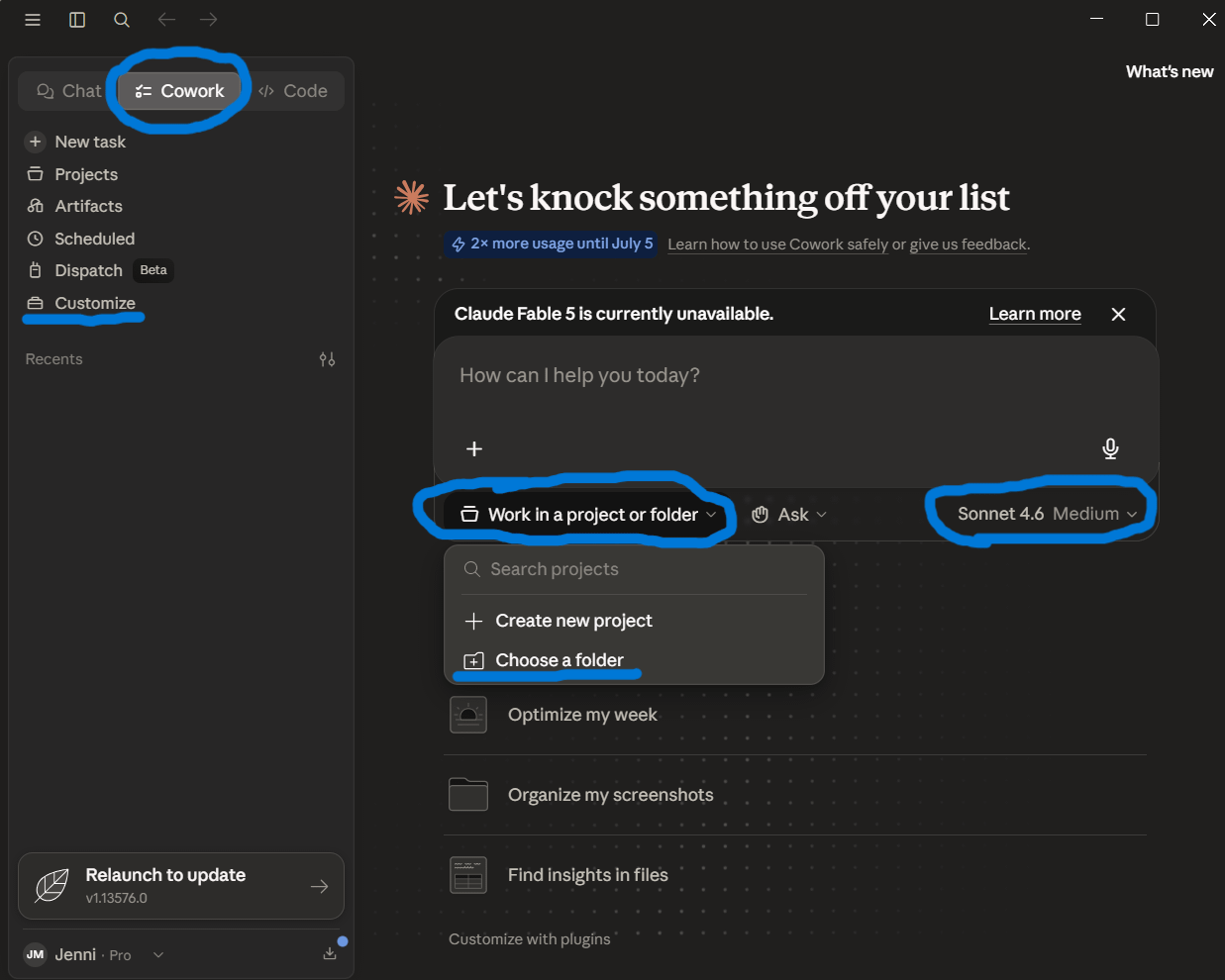Click the search magnifier icon in title bar
The height and width of the screenshot is (980, 1225).
122,20
